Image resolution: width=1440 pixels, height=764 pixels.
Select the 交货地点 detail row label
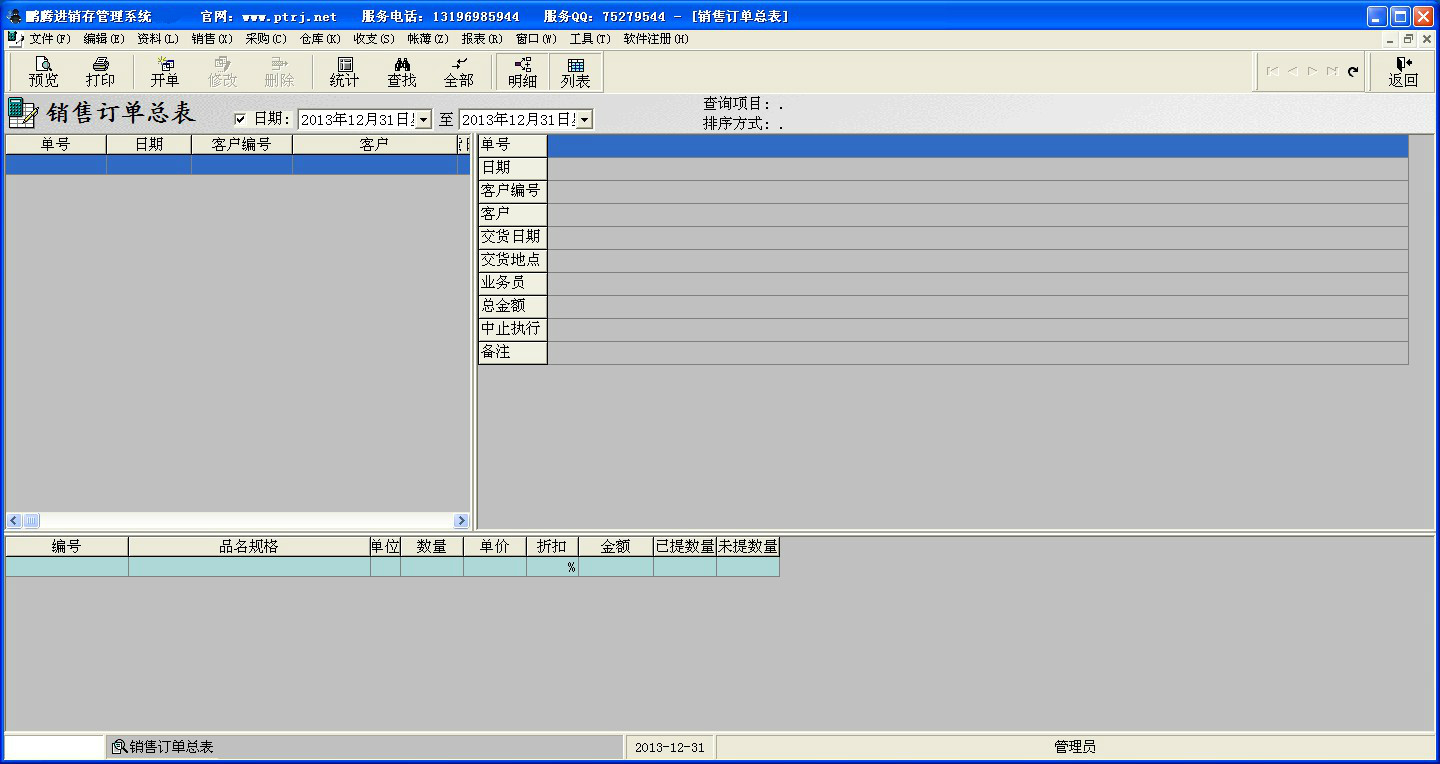pos(512,260)
